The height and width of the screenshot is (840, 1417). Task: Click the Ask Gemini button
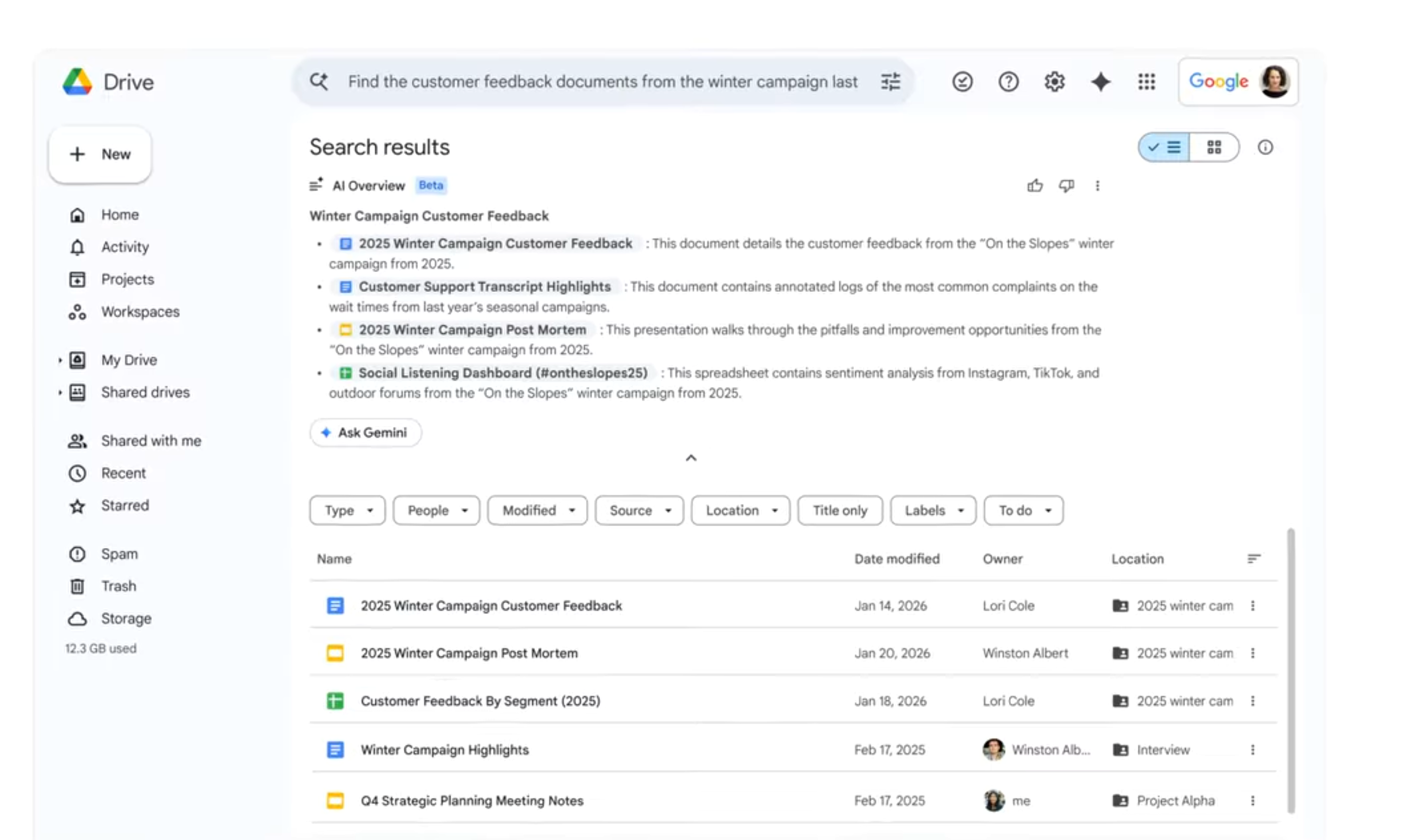click(366, 433)
